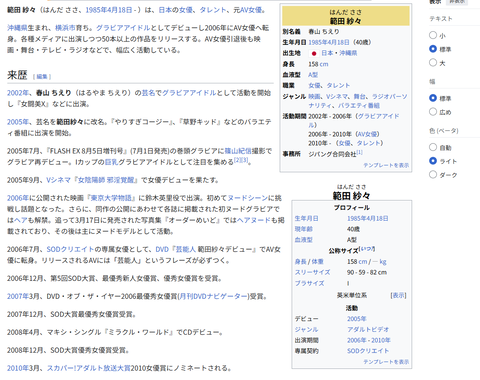This screenshot has height=380, width=480.
Task: Open the 2005年 link in the デビュー row
Action: pyautogui.click(x=356, y=319)
